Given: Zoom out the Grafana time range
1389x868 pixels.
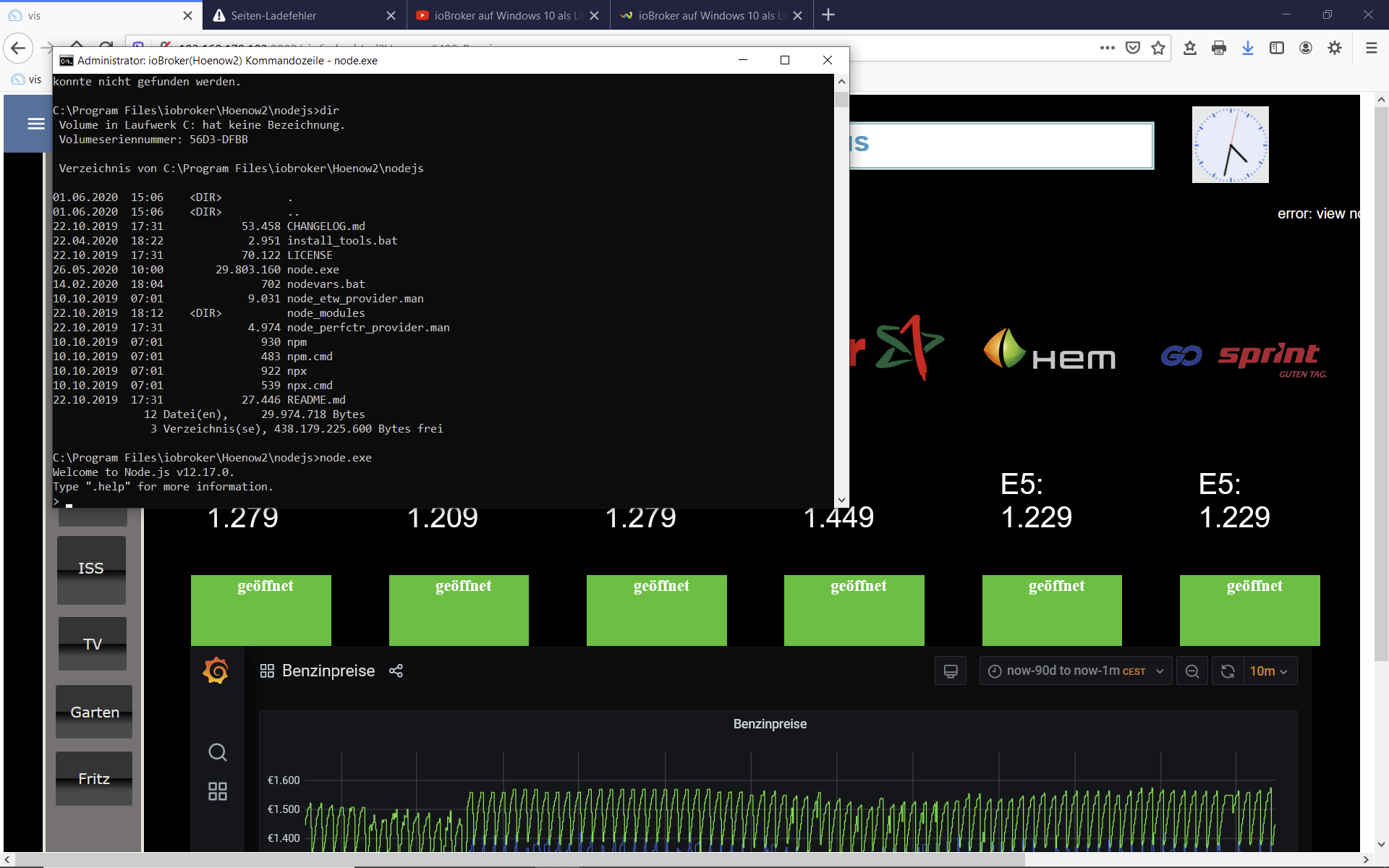Looking at the screenshot, I should (x=1192, y=671).
